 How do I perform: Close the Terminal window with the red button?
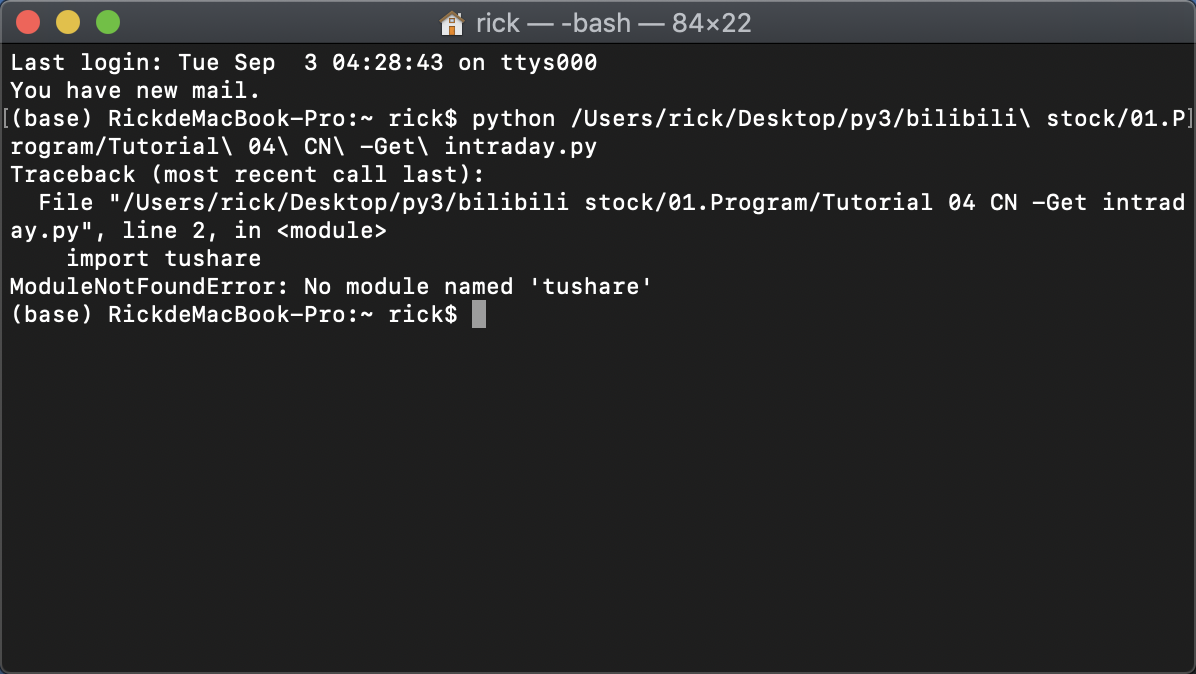point(28,22)
